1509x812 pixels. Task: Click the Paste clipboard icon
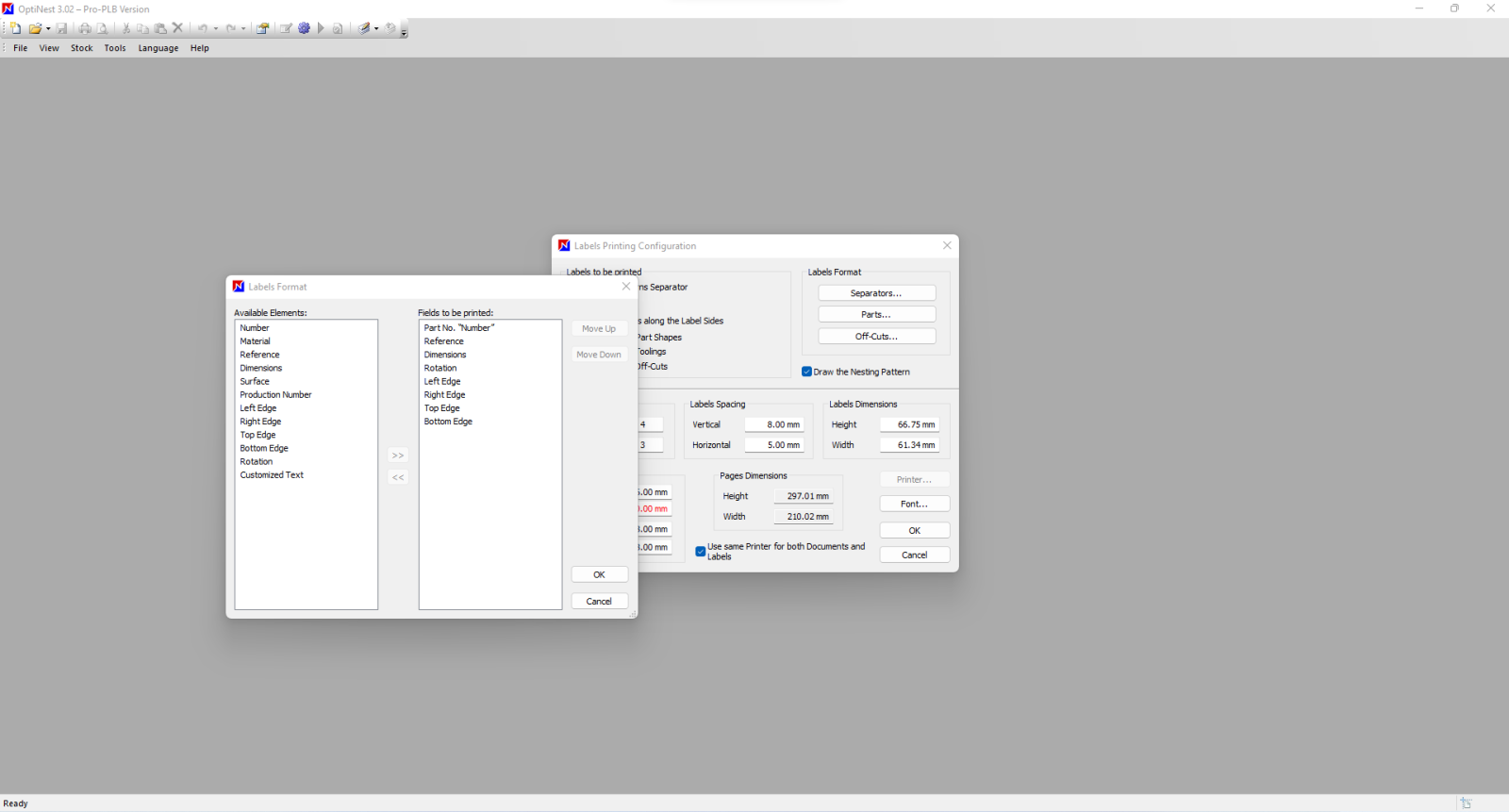pyautogui.click(x=160, y=28)
